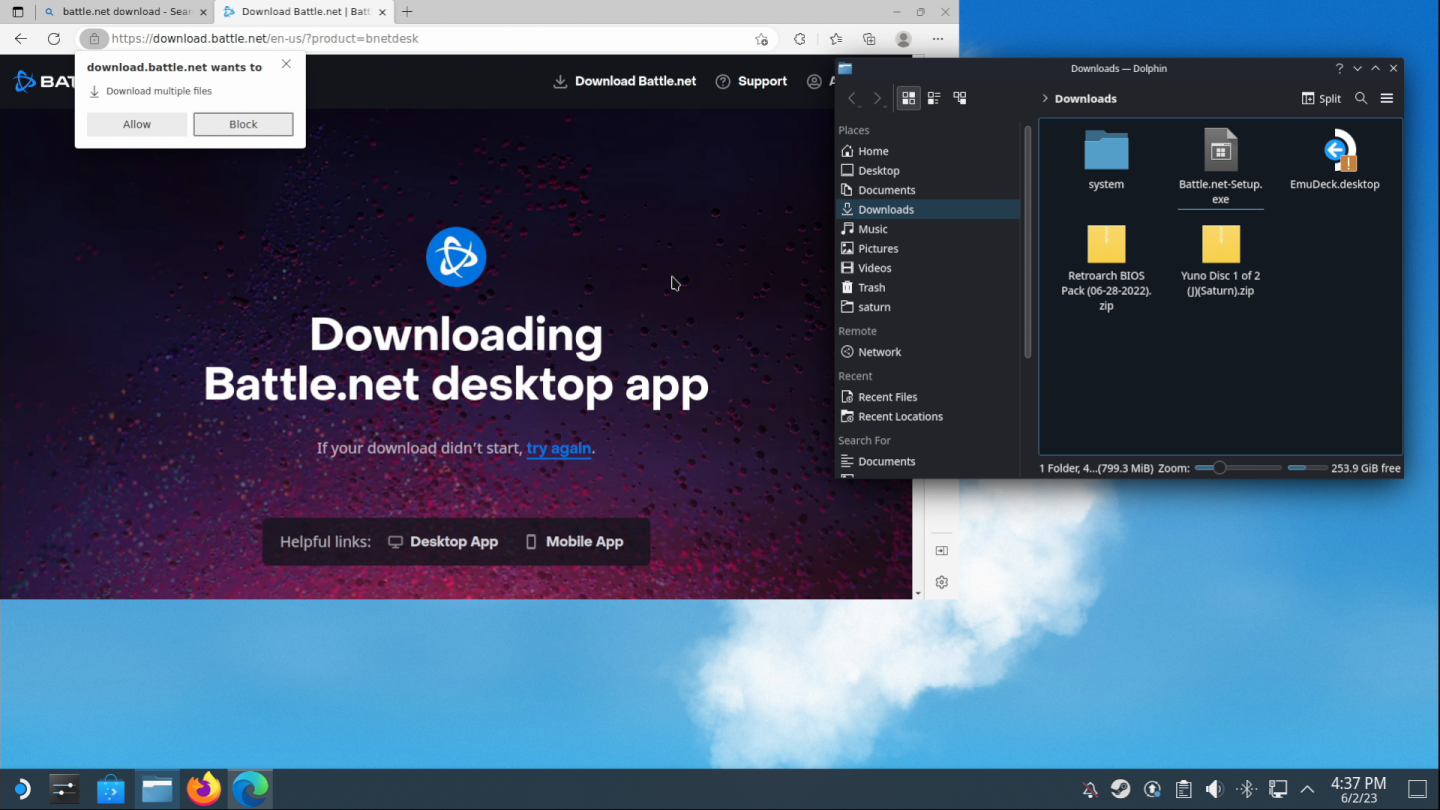Open Edge settings and more menu
Viewport: 1440px width, 810px height.
point(937,39)
